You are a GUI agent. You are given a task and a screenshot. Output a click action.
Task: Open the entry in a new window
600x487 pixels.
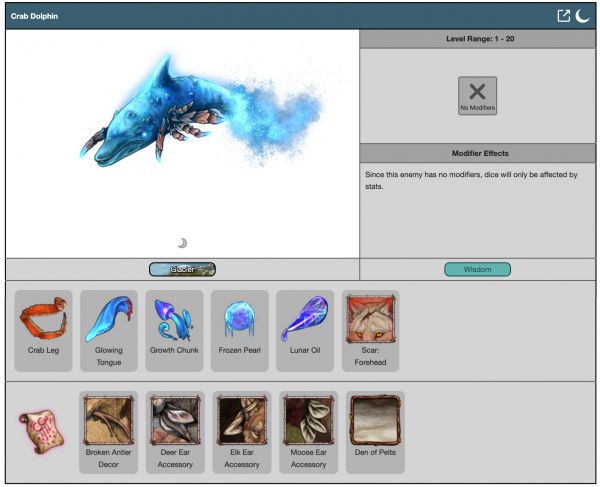click(x=564, y=16)
